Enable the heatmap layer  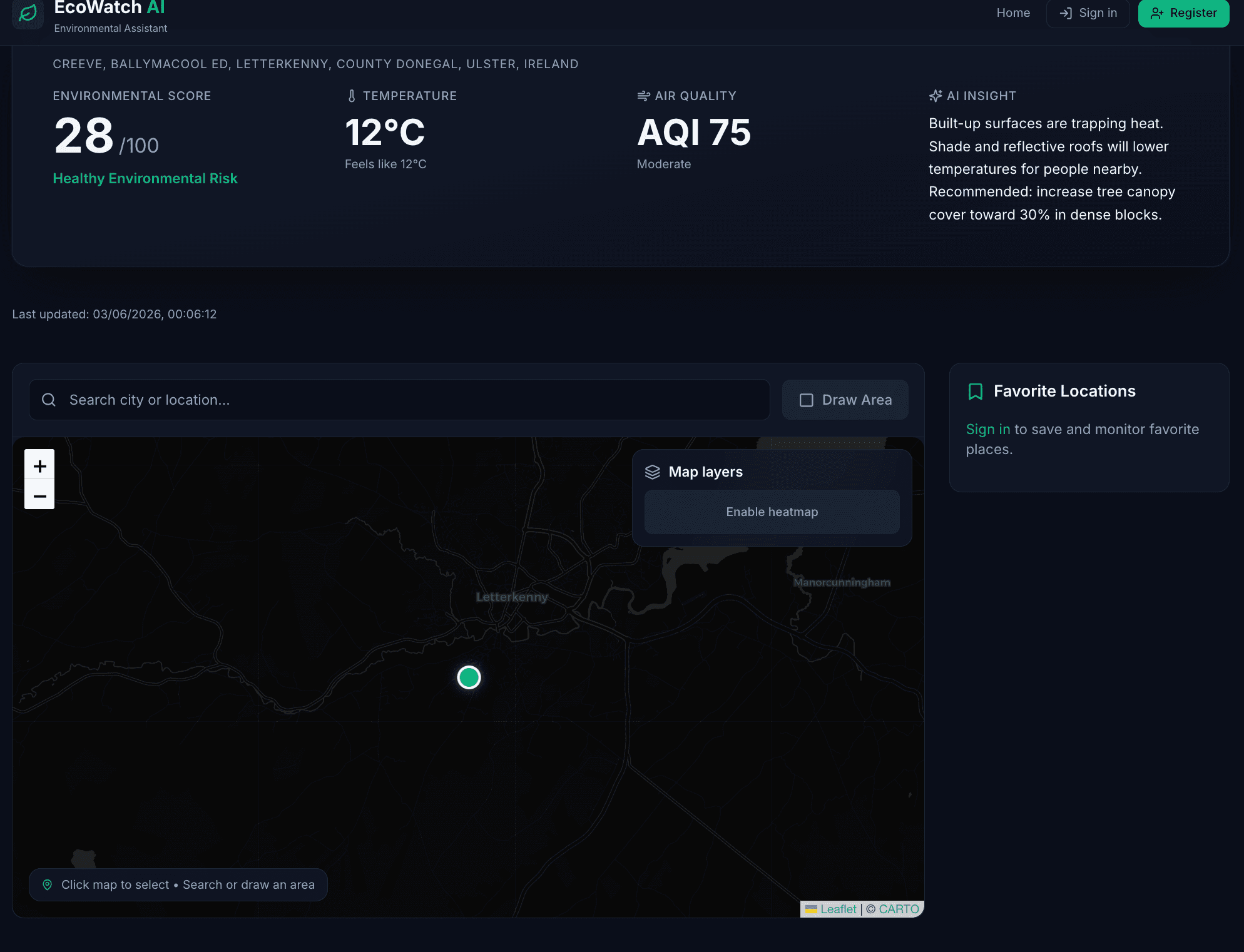click(772, 512)
